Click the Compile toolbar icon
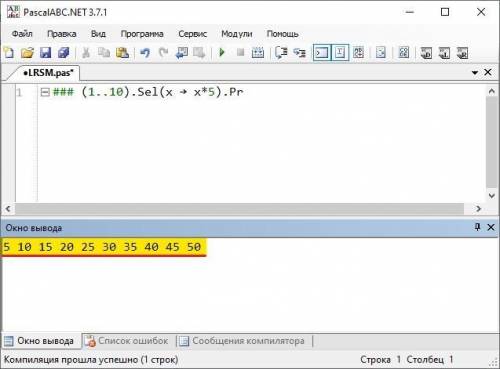The height and width of the screenshot is (369, 500). coord(258,53)
